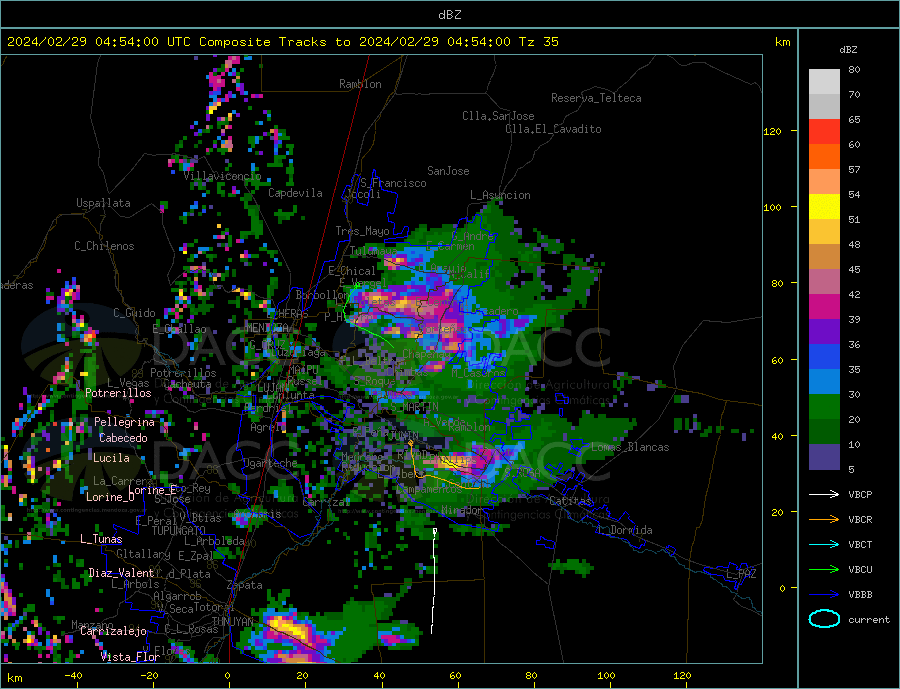Click the cyan 'current' ellipse symbol
900x689 pixels.
[824, 619]
